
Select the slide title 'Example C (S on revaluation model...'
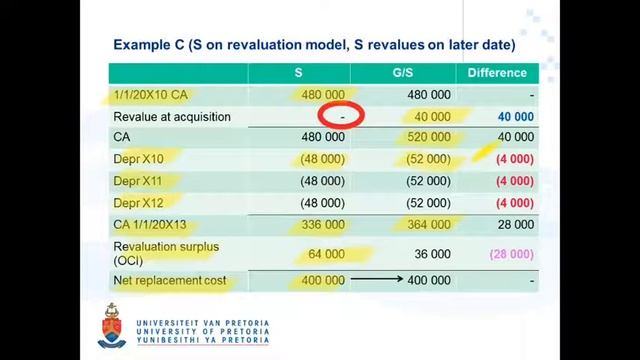pos(314,44)
